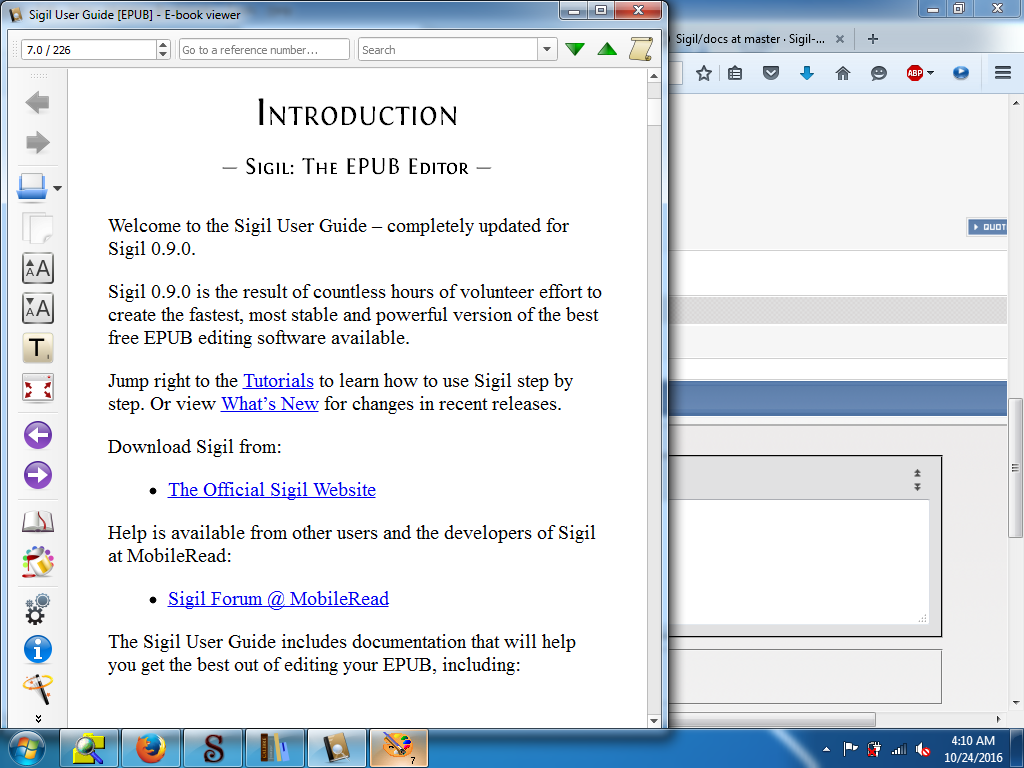Go back in the e-book viewer
The width and height of the screenshot is (1024, 768).
click(x=37, y=103)
